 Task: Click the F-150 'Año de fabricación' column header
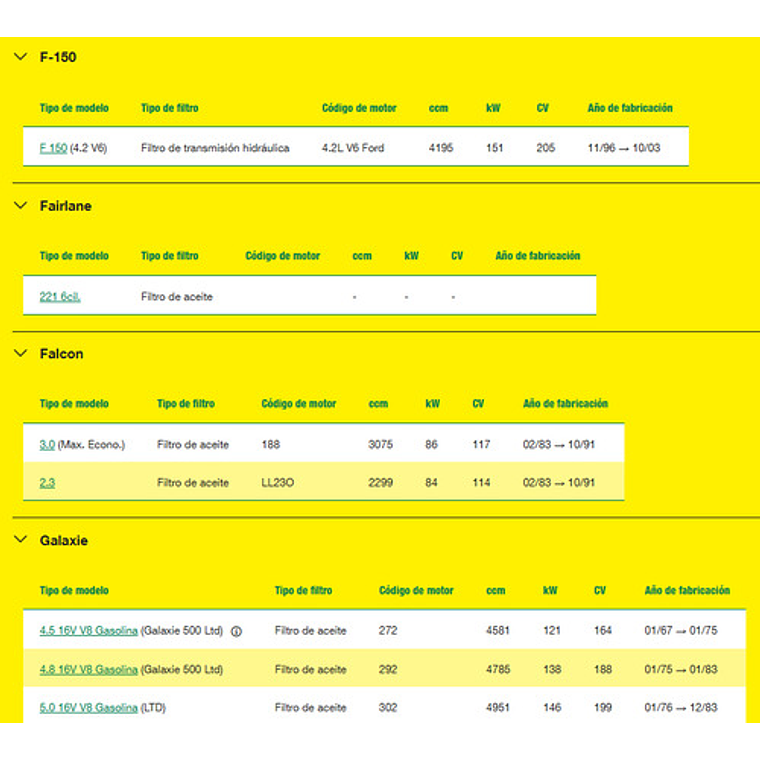click(x=629, y=108)
